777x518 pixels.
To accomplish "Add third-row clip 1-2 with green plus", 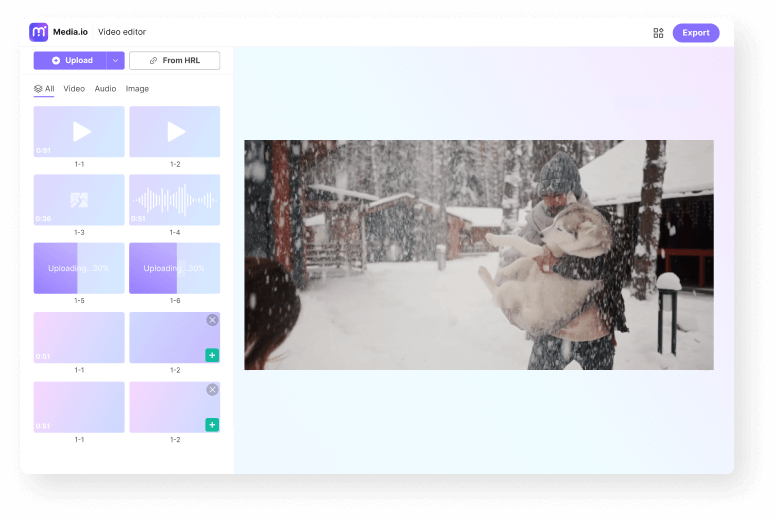I will click(212, 355).
